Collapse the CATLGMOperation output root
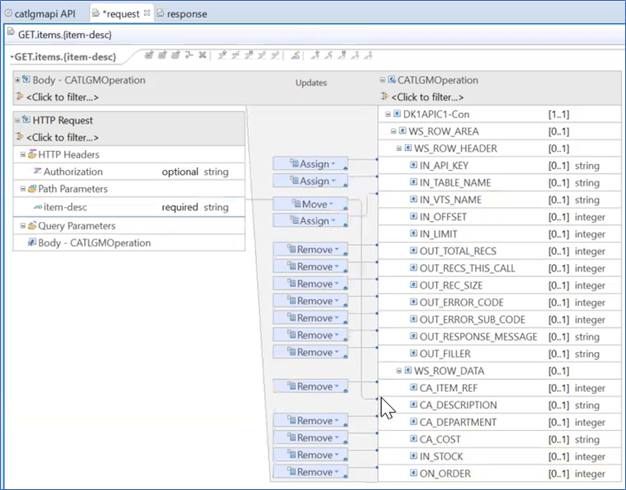Viewport: 626px width, 490px height. click(x=382, y=80)
